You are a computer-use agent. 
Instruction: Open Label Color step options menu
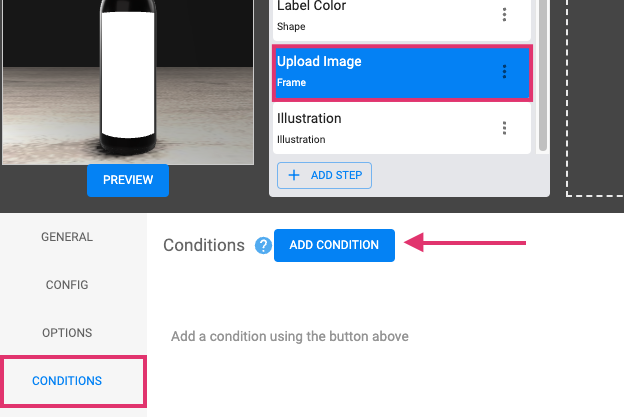(x=504, y=15)
